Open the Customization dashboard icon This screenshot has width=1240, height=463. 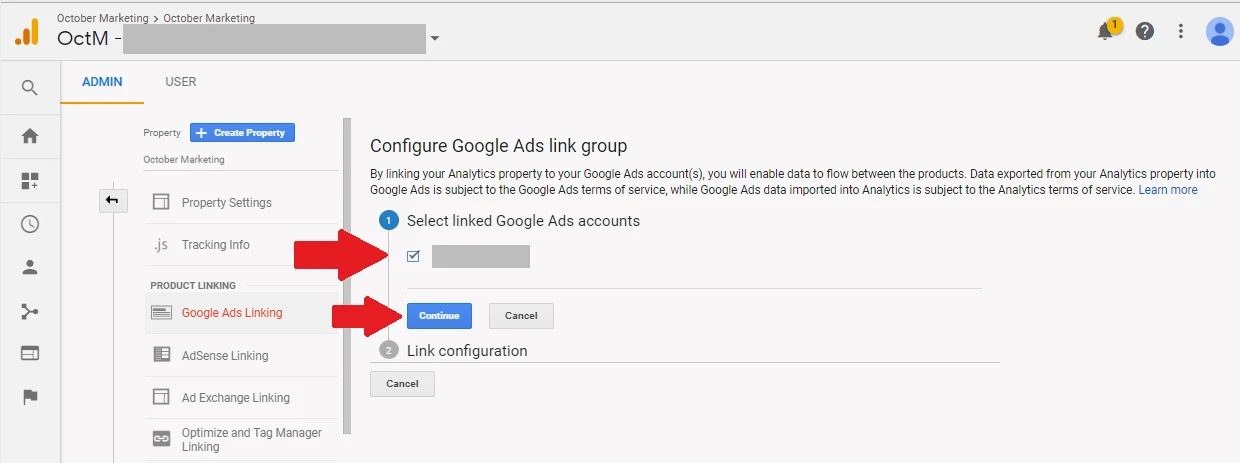30,181
